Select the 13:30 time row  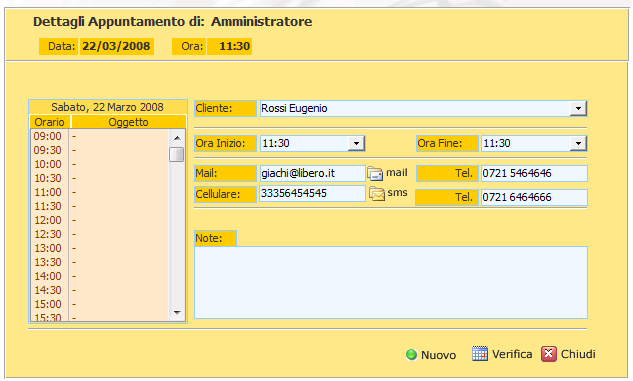click(x=100, y=262)
